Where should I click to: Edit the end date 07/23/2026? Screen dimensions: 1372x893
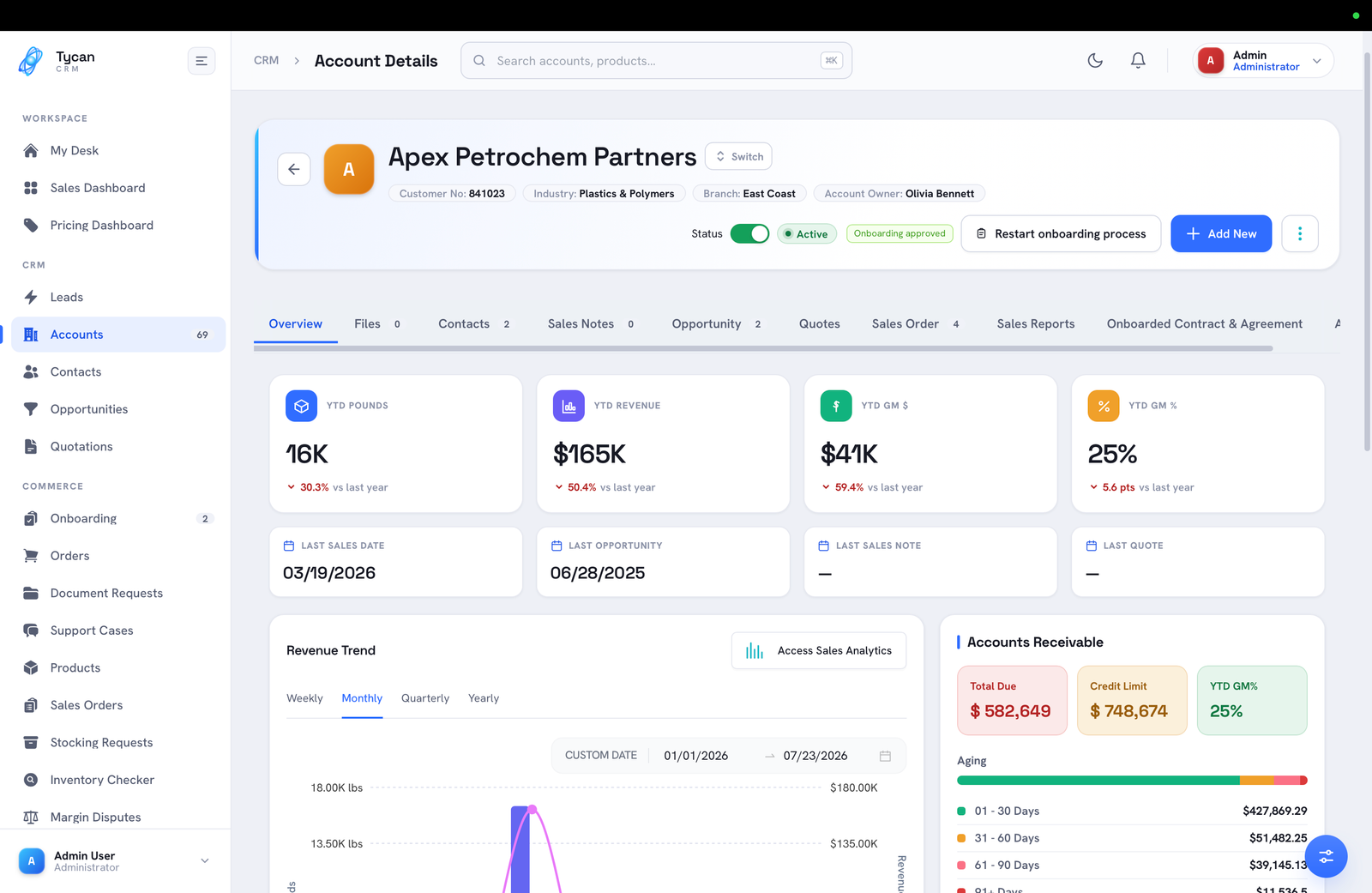pos(815,756)
